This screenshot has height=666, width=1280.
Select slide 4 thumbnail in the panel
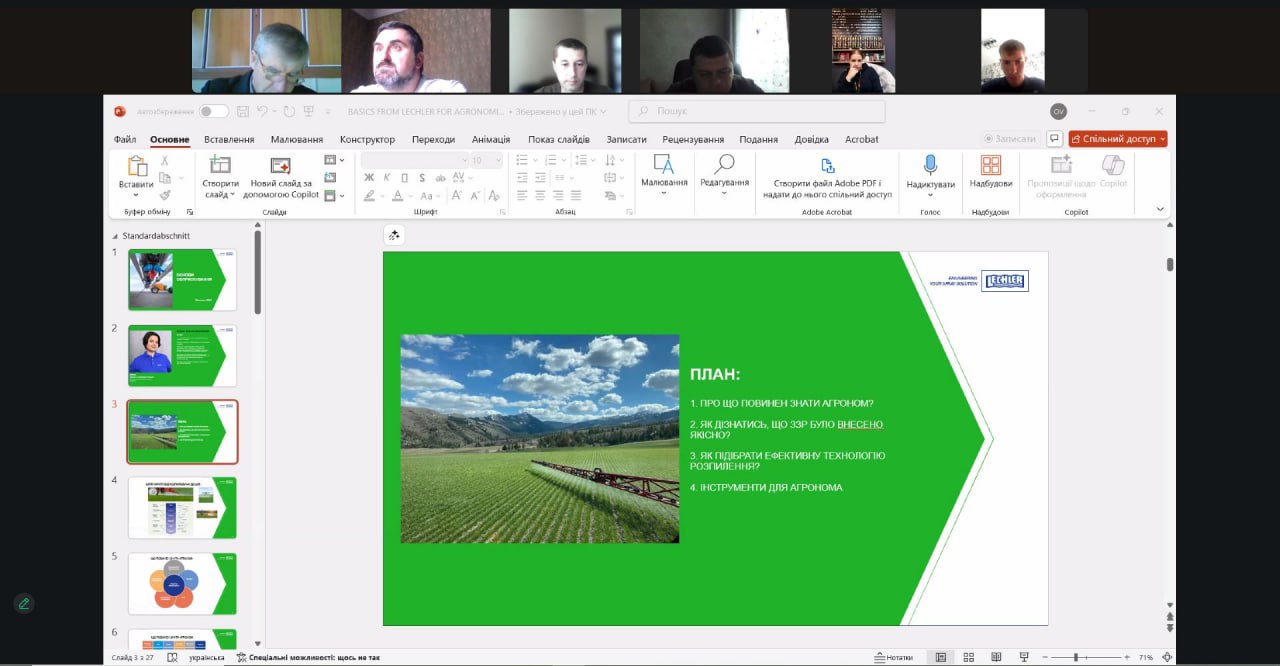pyautogui.click(x=182, y=508)
